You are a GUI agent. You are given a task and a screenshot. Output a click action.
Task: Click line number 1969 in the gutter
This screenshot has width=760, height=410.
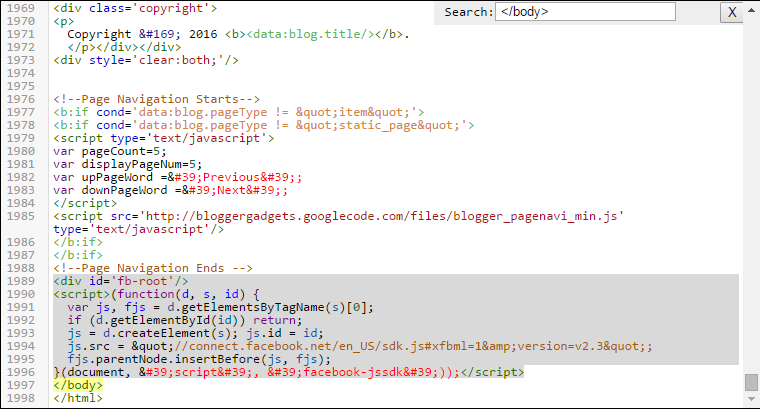point(21,8)
